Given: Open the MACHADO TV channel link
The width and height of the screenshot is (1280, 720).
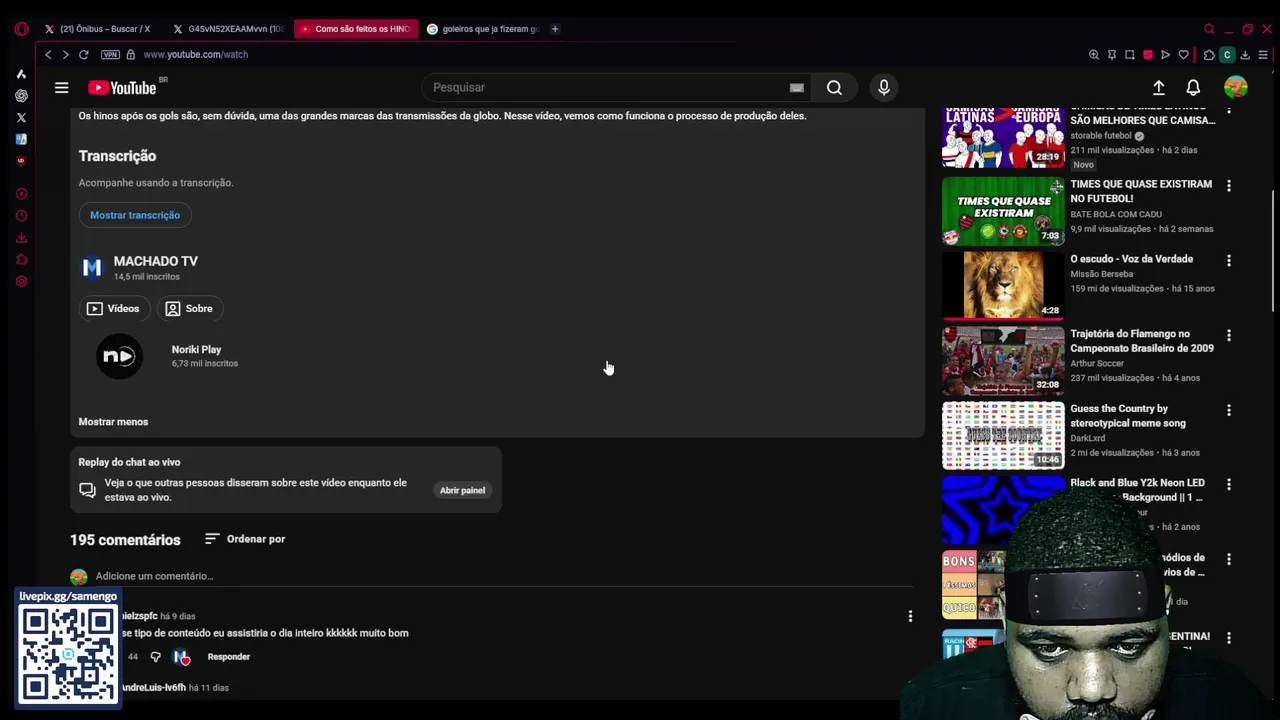Looking at the screenshot, I should (155, 261).
